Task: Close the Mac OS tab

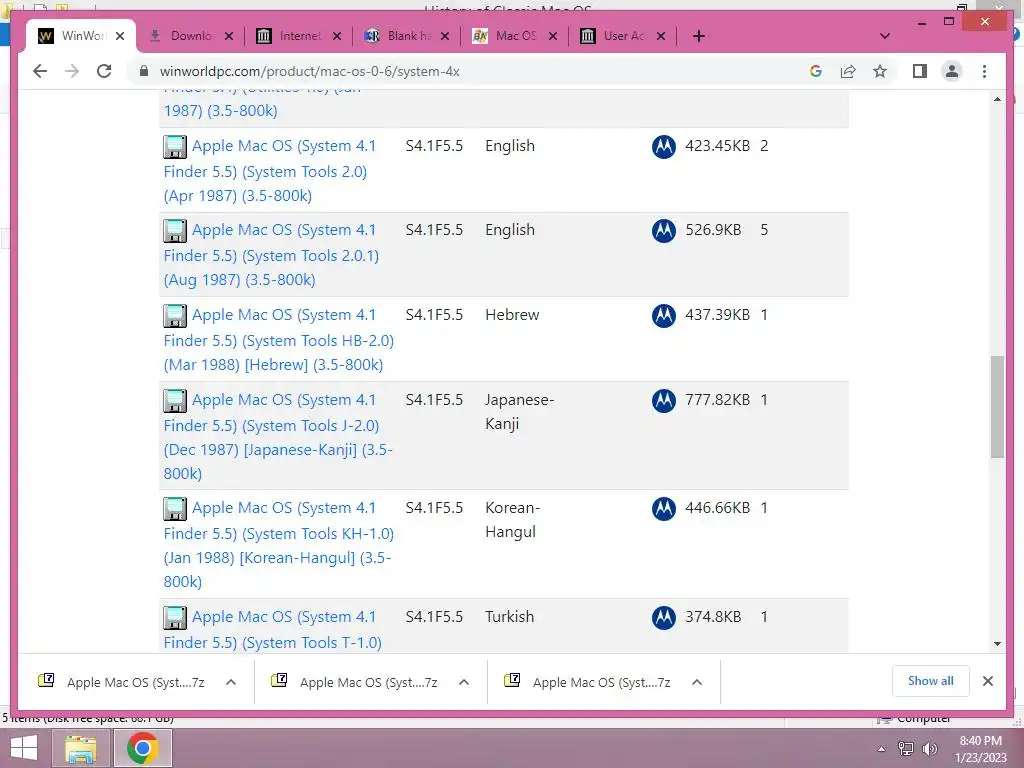Action: click(552, 36)
